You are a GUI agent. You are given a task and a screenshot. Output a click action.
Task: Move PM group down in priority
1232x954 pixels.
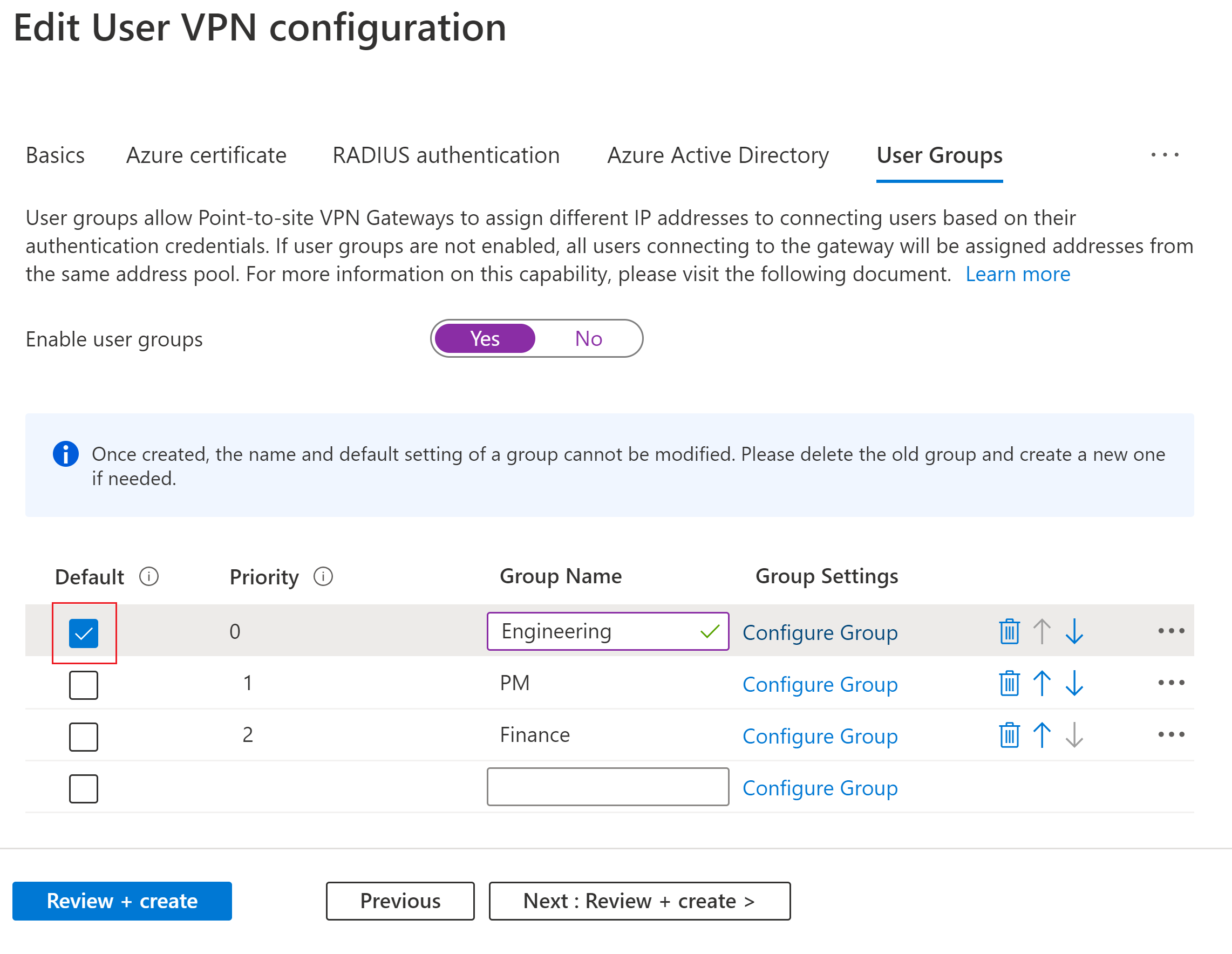pos(1074,683)
